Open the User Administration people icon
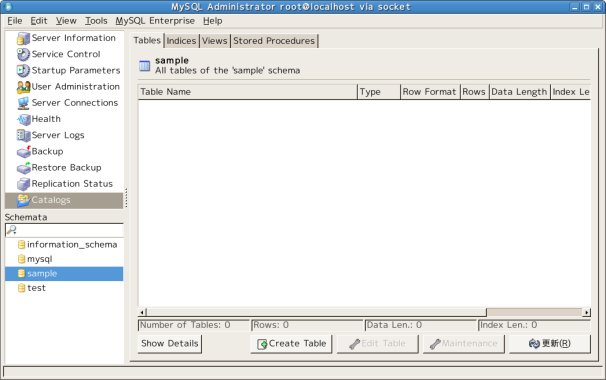This screenshot has width=606, height=380. click(23, 87)
